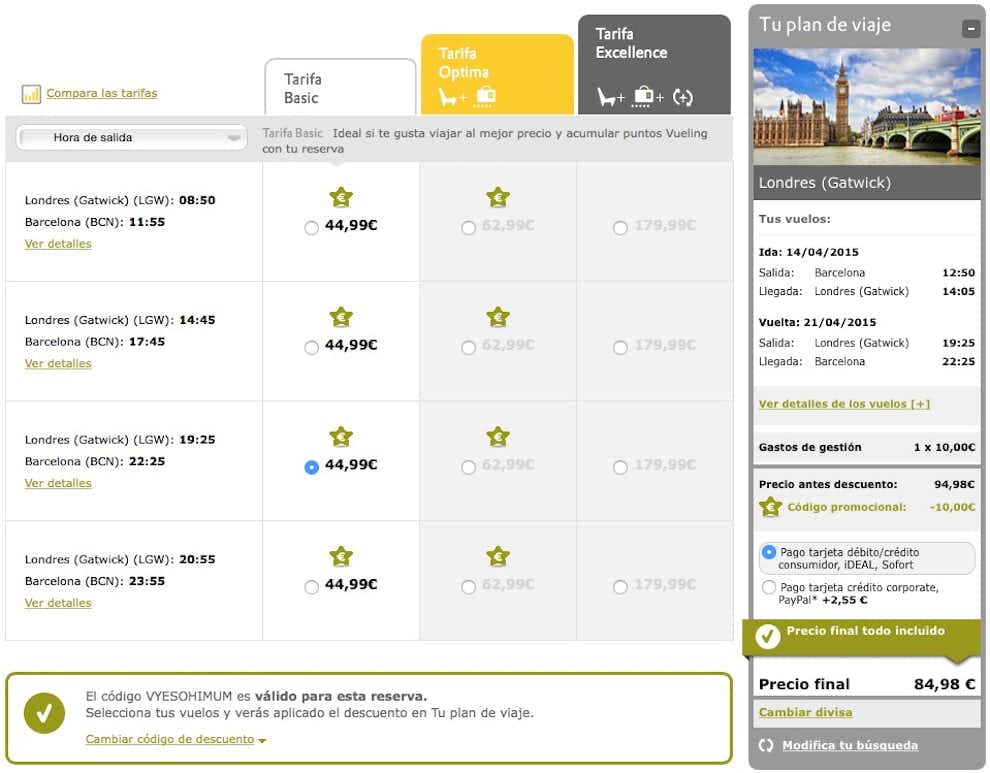Switch to the Tarifa Optima tab
Image resolution: width=990 pixels, height=773 pixels.
click(x=498, y=75)
